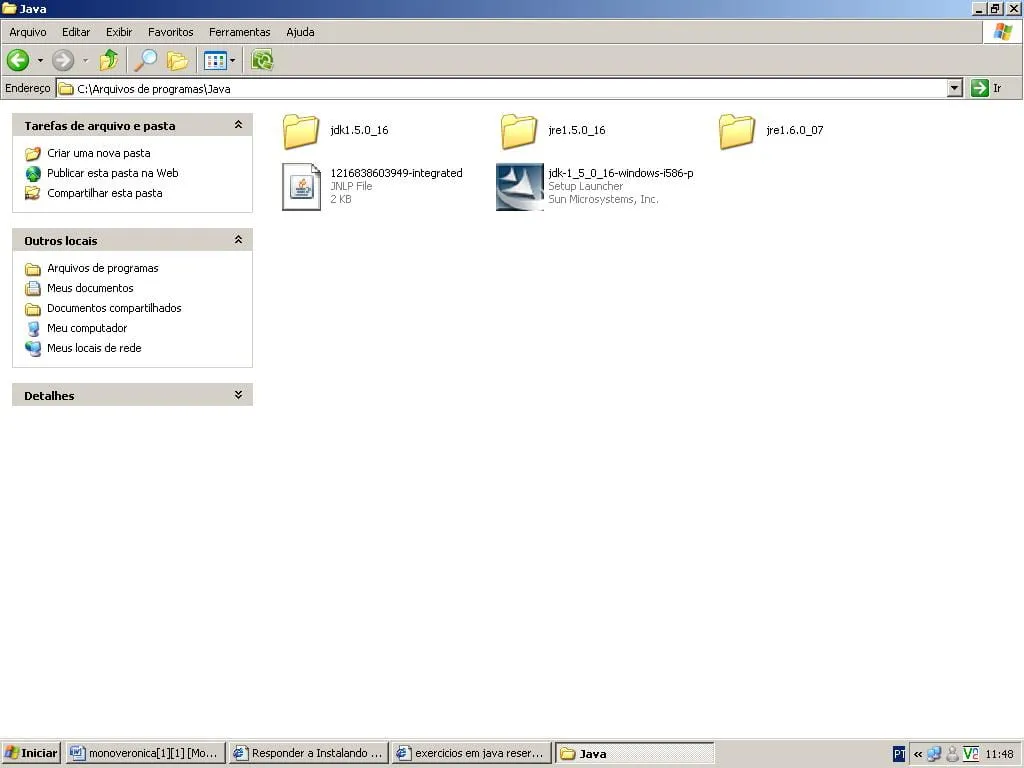The width and height of the screenshot is (1024, 768).
Task: Click the network computers tray icon
Action: (935, 754)
